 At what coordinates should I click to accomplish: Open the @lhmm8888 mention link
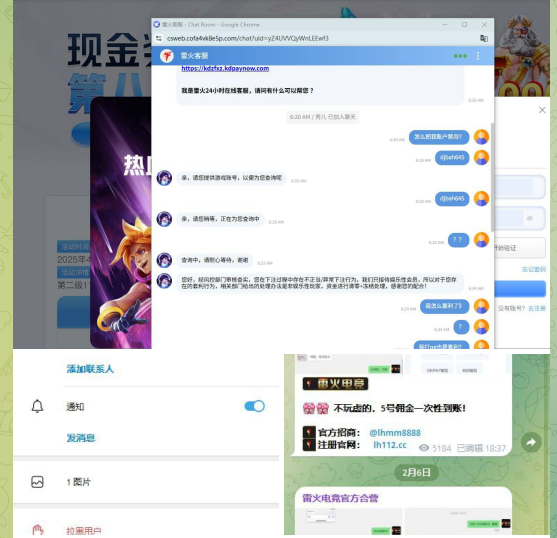pyautogui.click(x=395, y=433)
